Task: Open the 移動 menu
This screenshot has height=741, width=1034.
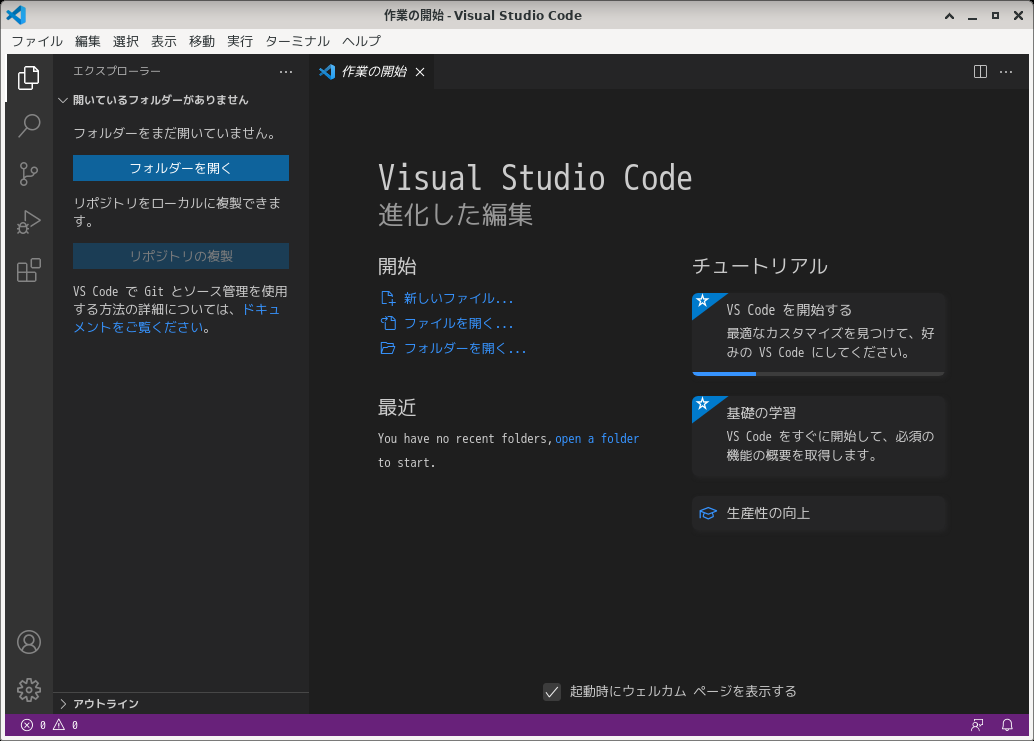Action: [202, 42]
